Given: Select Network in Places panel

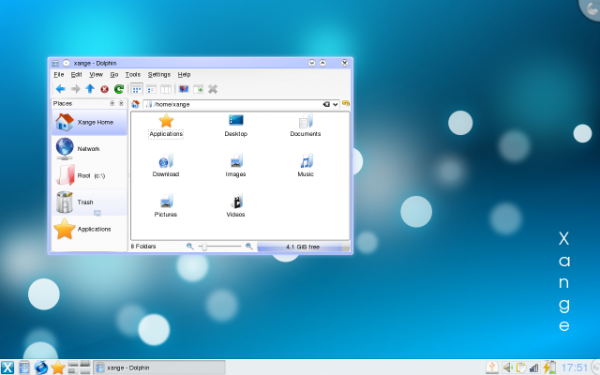Looking at the screenshot, I should point(89,149).
